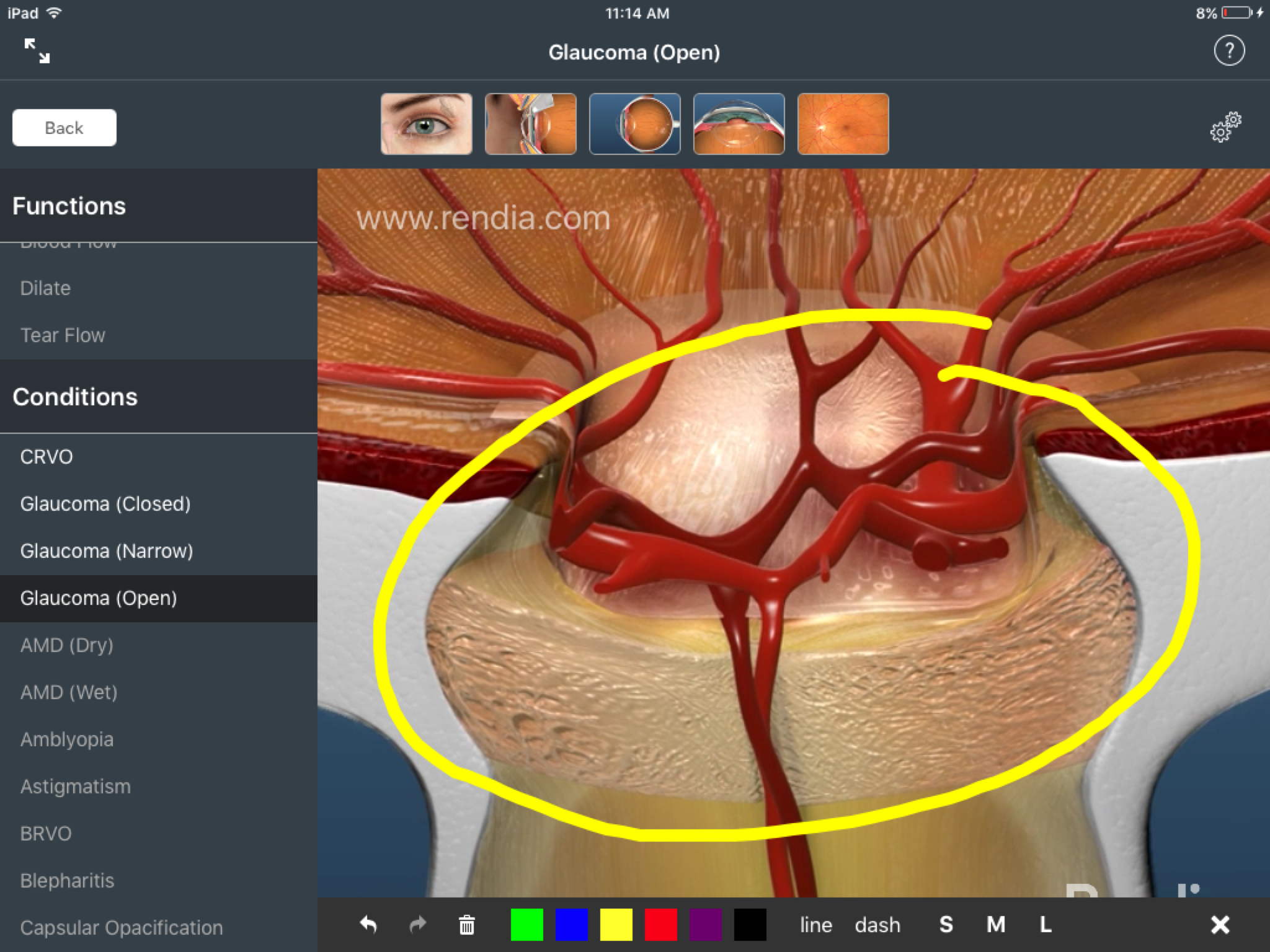Select the external eye view thumbnail
The width and height of the screenshot is (1270, 952).
pos(427,124)
